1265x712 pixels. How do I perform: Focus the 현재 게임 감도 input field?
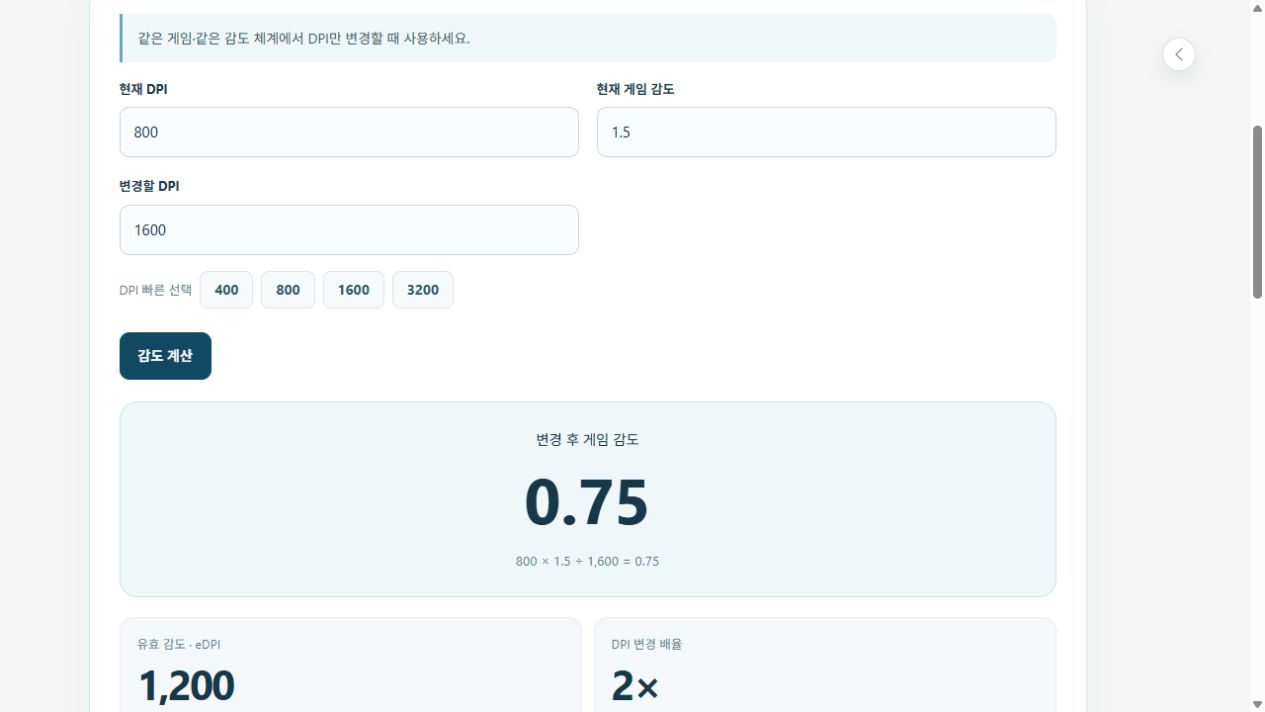pyautogui.click(x=826, y=132)
